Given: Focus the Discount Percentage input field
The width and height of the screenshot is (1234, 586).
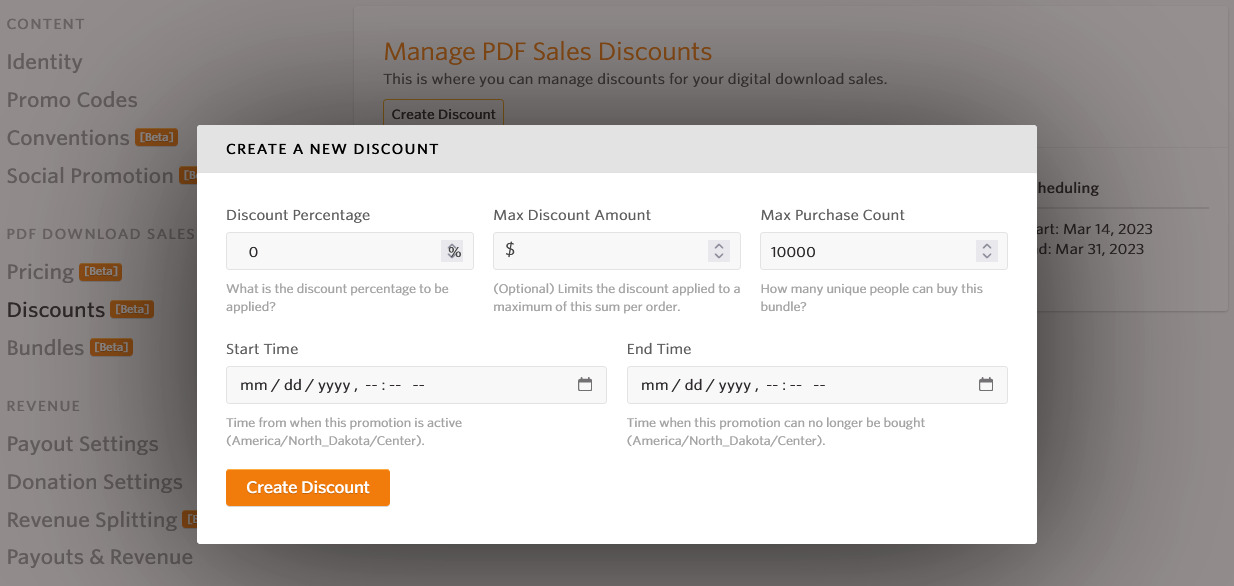Looking at the screenshot, I should 350,252.
